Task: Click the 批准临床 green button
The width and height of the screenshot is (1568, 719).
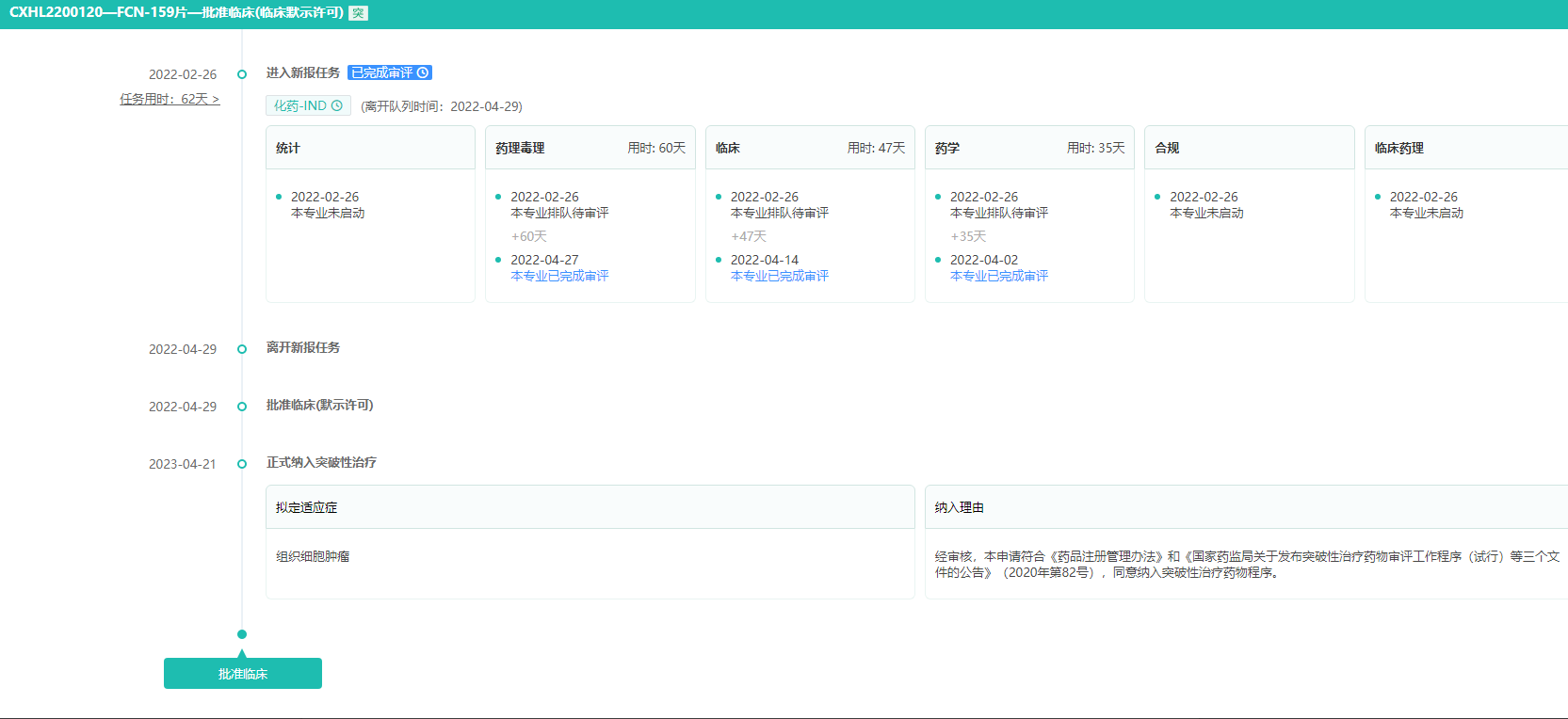Action: 243,674
